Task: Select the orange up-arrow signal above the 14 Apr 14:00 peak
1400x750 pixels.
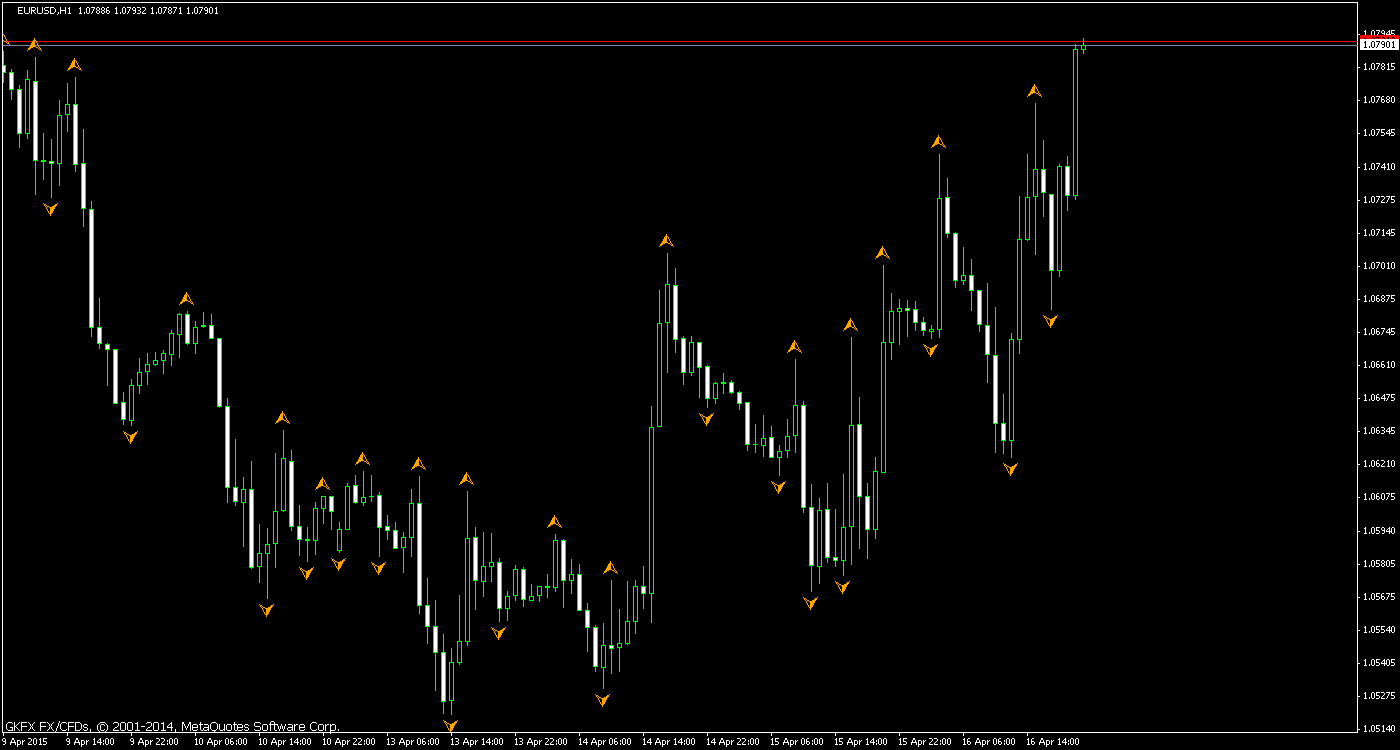Action: pyautogui.click(x=666, y=240)
